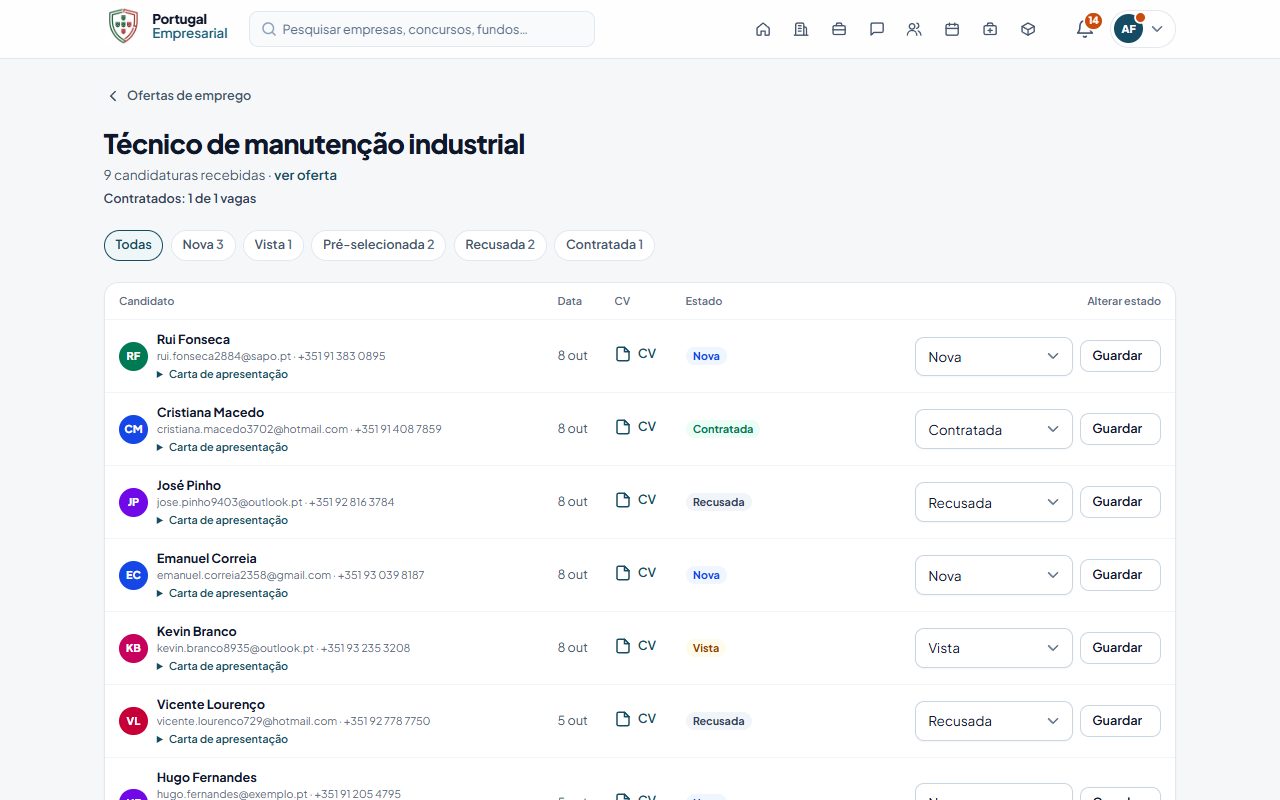Go back to Ofertas de emprego
The height and width of the screenshot is (800, 1280).
pyautogui.click(x=179, y=96)
